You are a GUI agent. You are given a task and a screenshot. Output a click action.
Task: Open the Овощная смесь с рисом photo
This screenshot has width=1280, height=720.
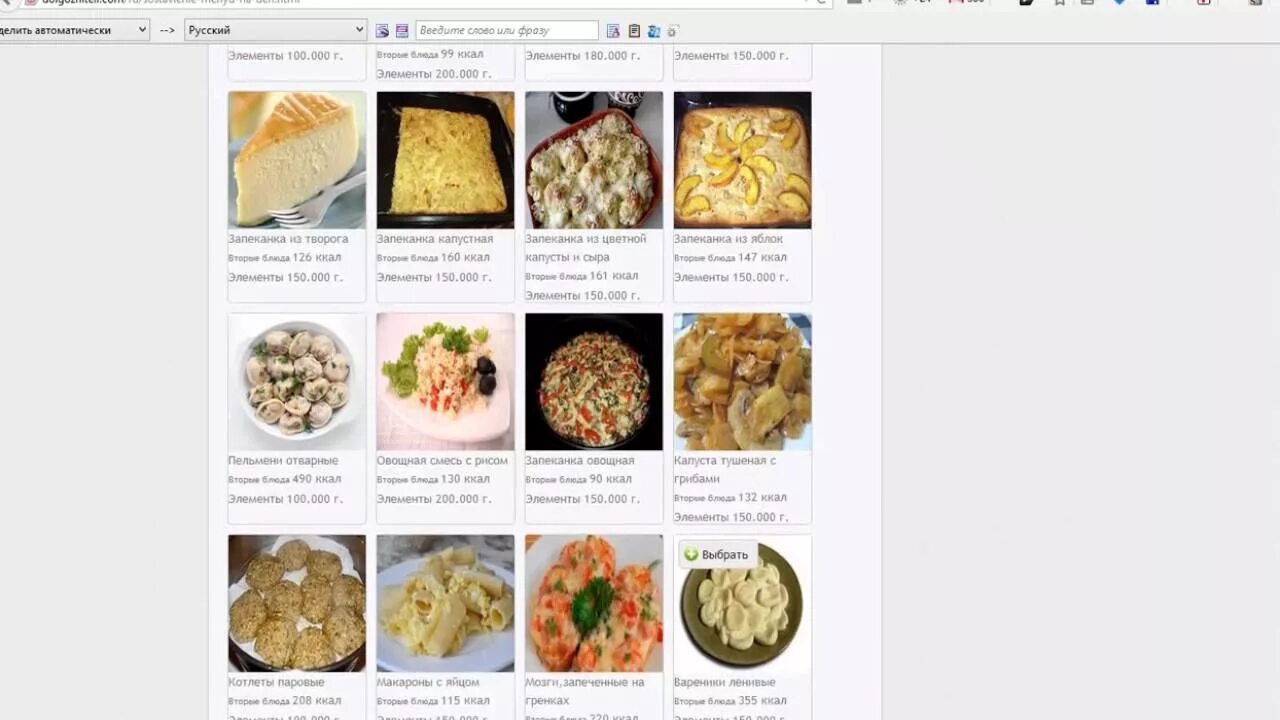pyautogui.click(x=445, y=382)
